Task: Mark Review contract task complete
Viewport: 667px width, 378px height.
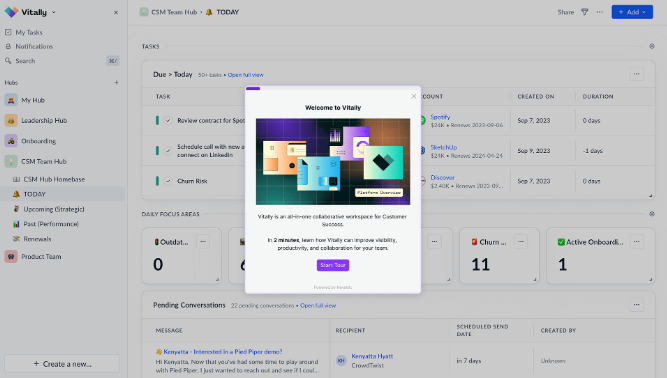Action: click(168, 121)
